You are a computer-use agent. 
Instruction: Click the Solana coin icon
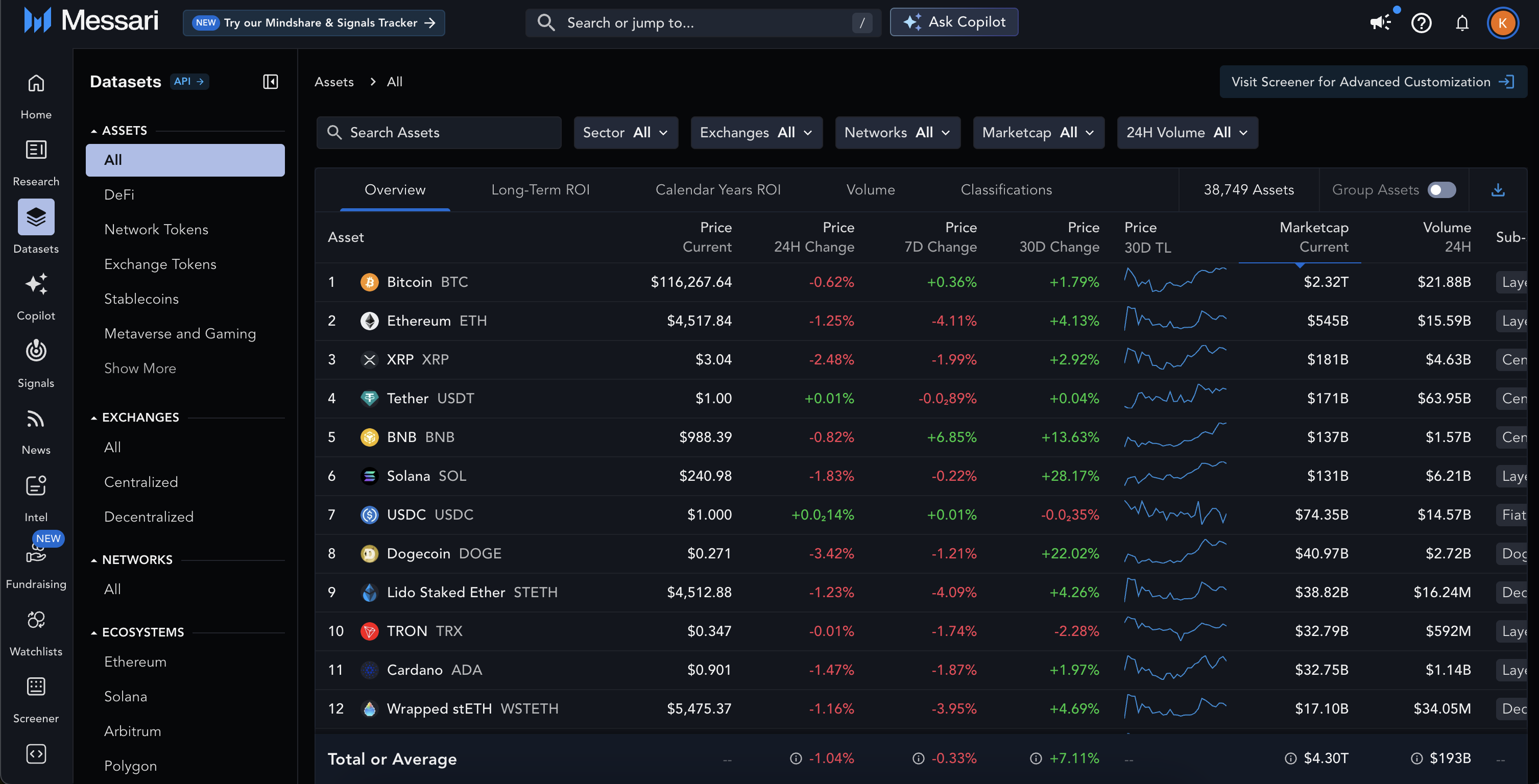click(370, 476)
